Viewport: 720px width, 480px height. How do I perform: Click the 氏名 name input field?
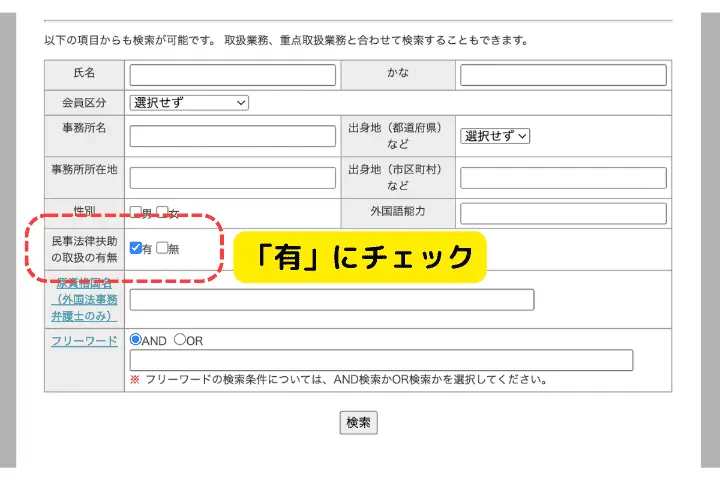click(x=232, y=75)
